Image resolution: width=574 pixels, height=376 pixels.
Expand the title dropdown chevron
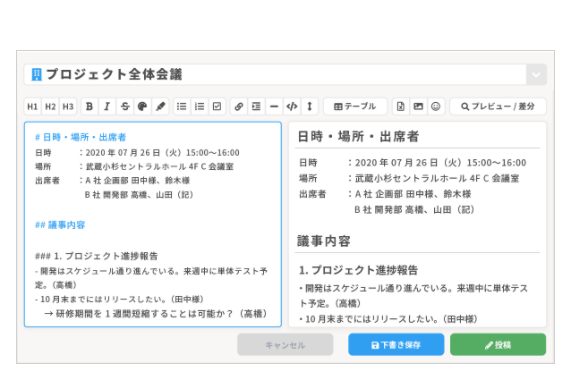tap(536, 75)
